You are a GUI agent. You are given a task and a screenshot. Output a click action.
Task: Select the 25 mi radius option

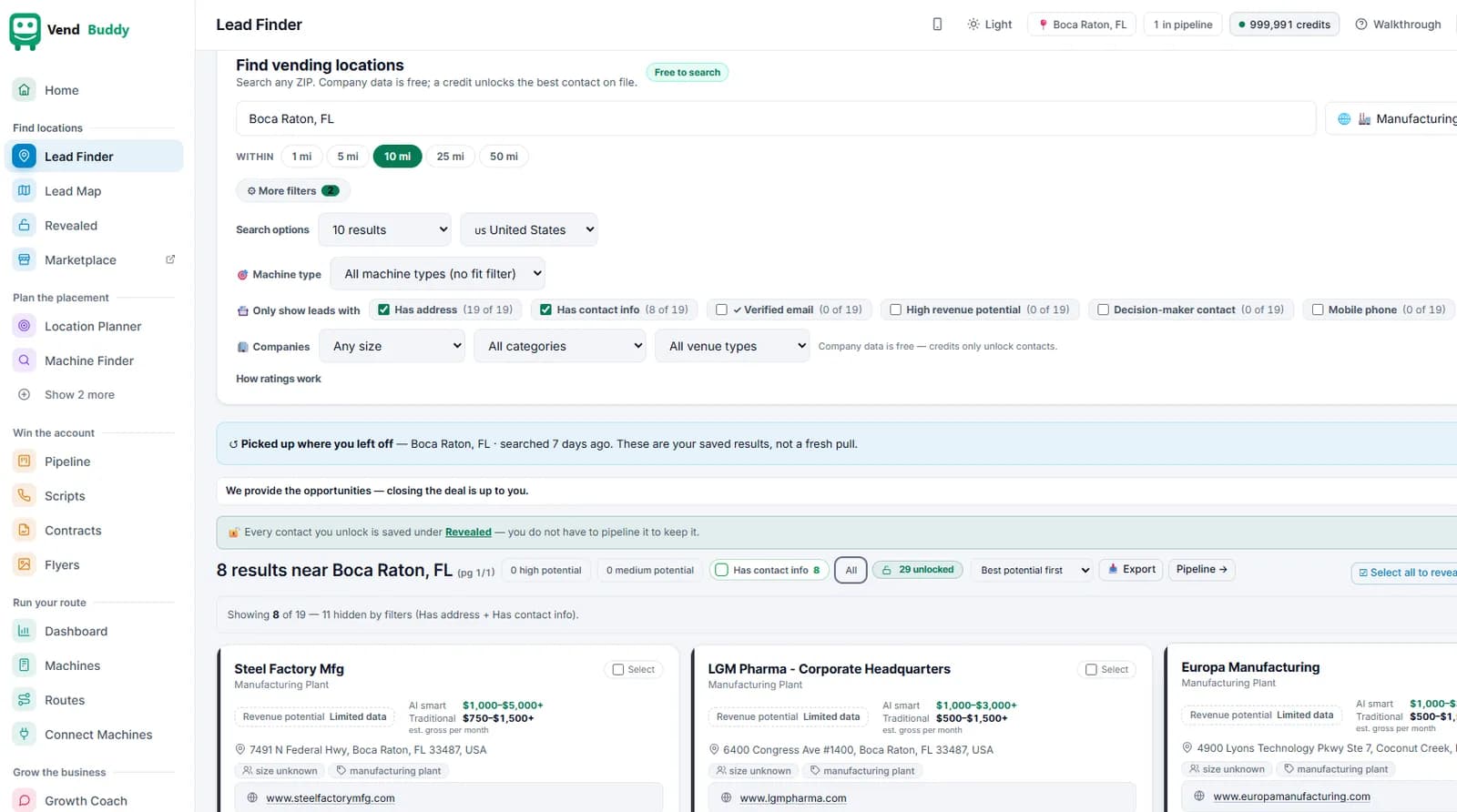click(450, 157)
